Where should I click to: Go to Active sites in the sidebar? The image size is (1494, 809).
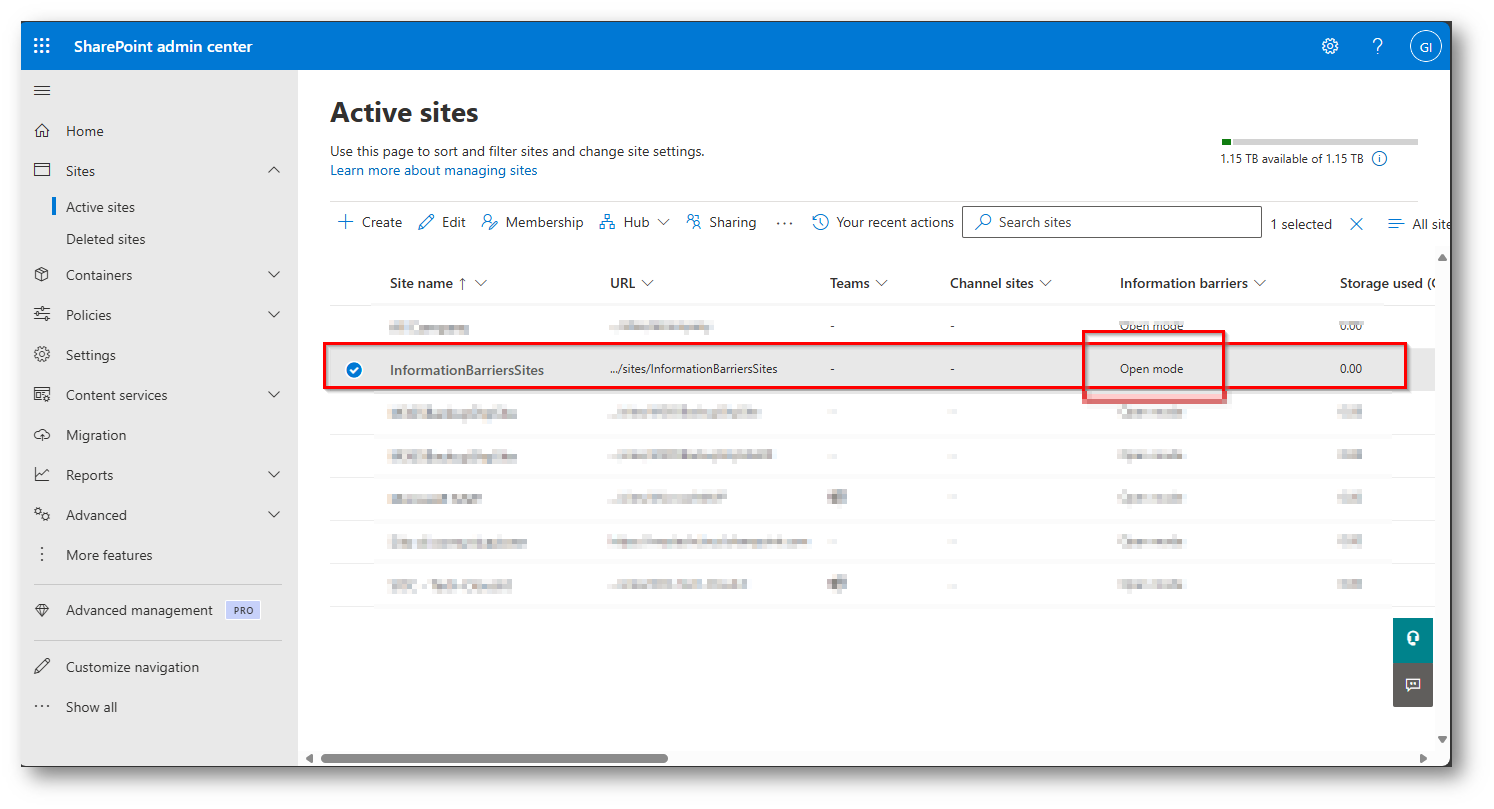(100, 207)
